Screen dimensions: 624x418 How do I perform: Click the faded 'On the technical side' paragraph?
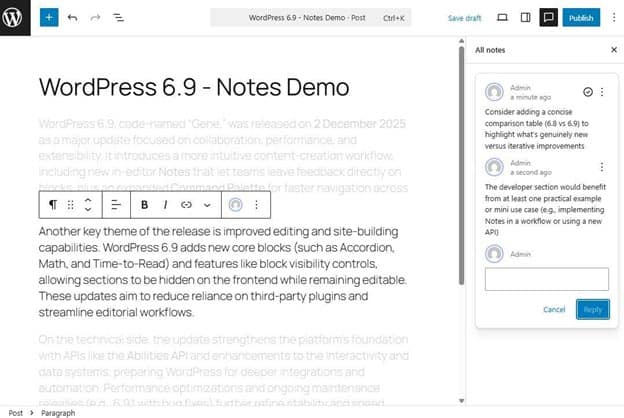223,370
